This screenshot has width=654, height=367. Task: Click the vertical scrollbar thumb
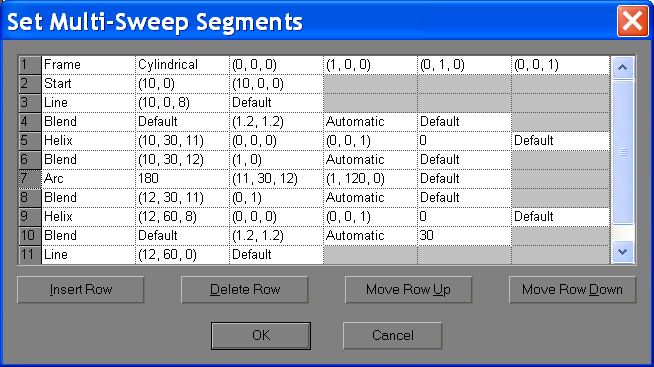(623, 152)
